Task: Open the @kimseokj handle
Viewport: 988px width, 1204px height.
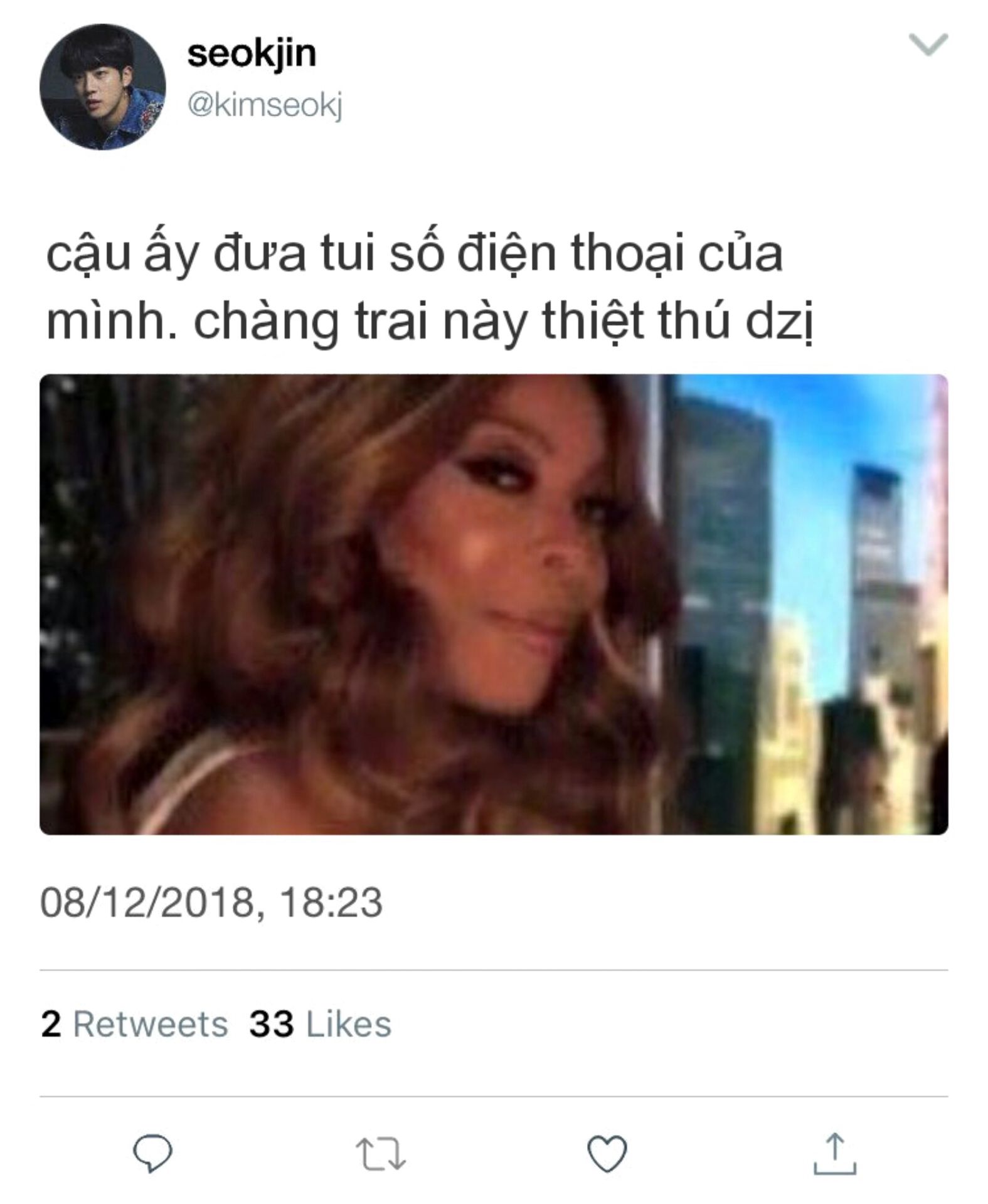Action: tap(265, 106)
